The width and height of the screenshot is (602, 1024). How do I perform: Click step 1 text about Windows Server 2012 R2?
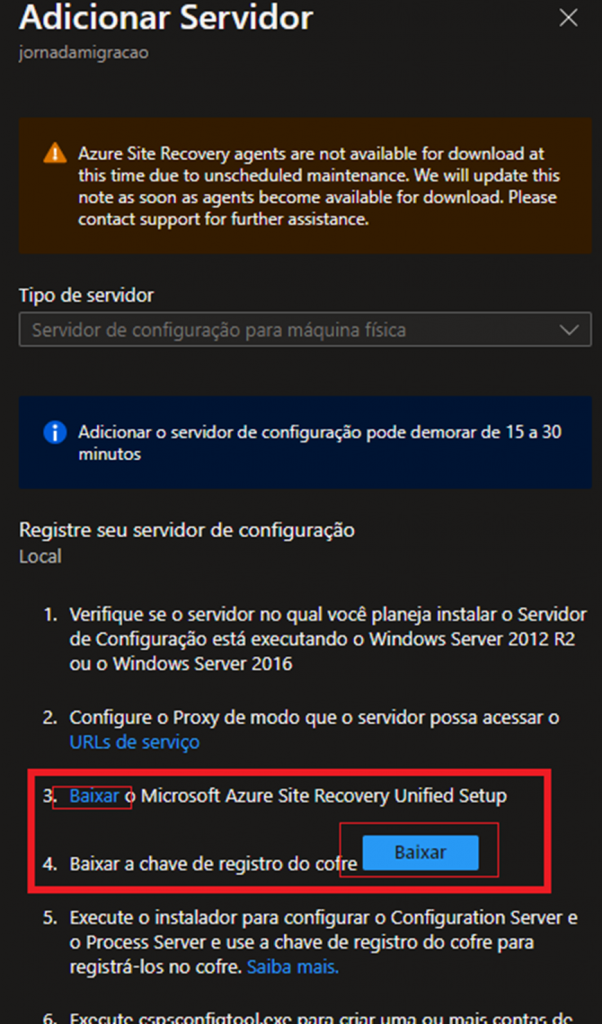(x=328, y=636)
